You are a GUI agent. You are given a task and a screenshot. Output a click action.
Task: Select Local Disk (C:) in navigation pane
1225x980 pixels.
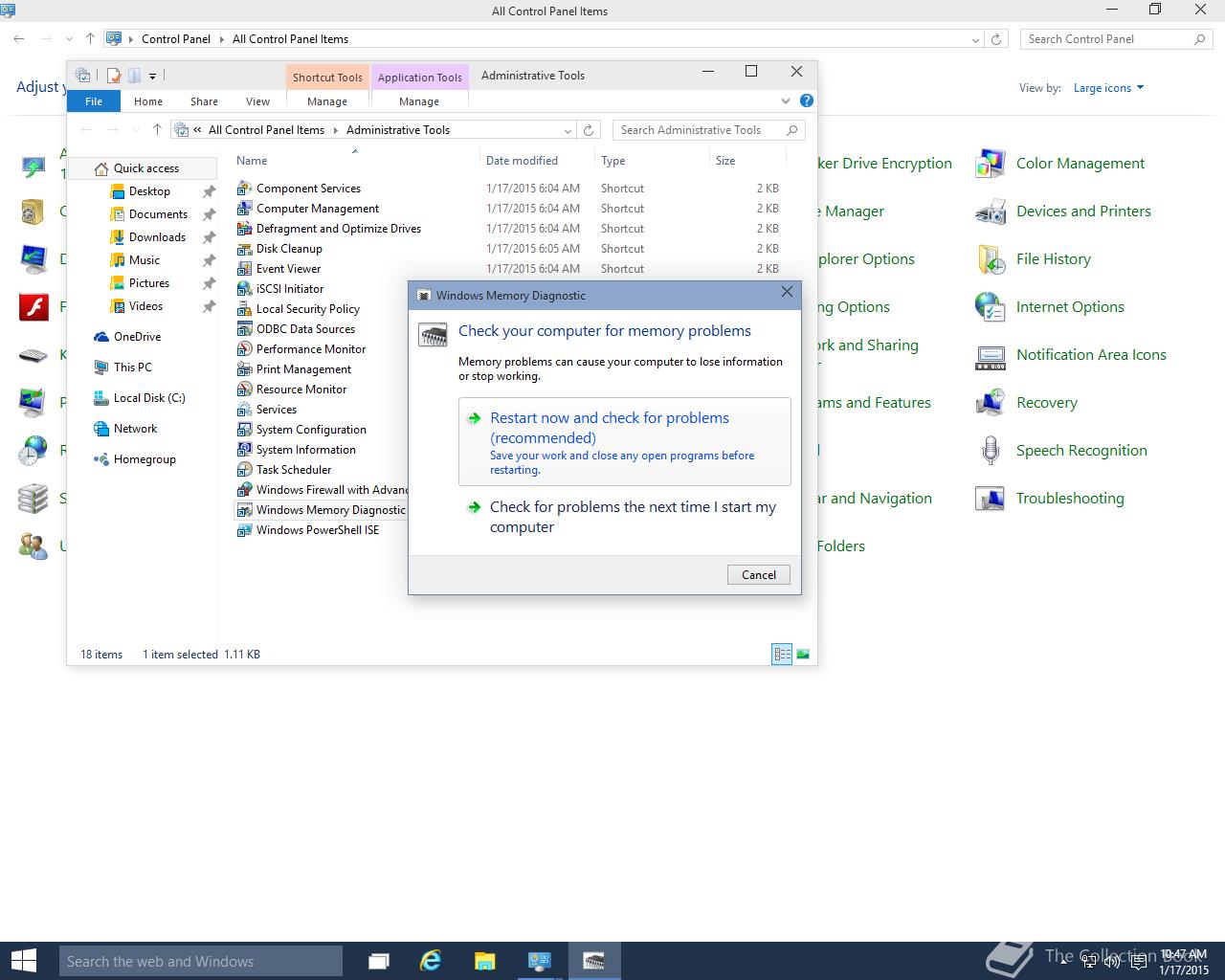149,398
